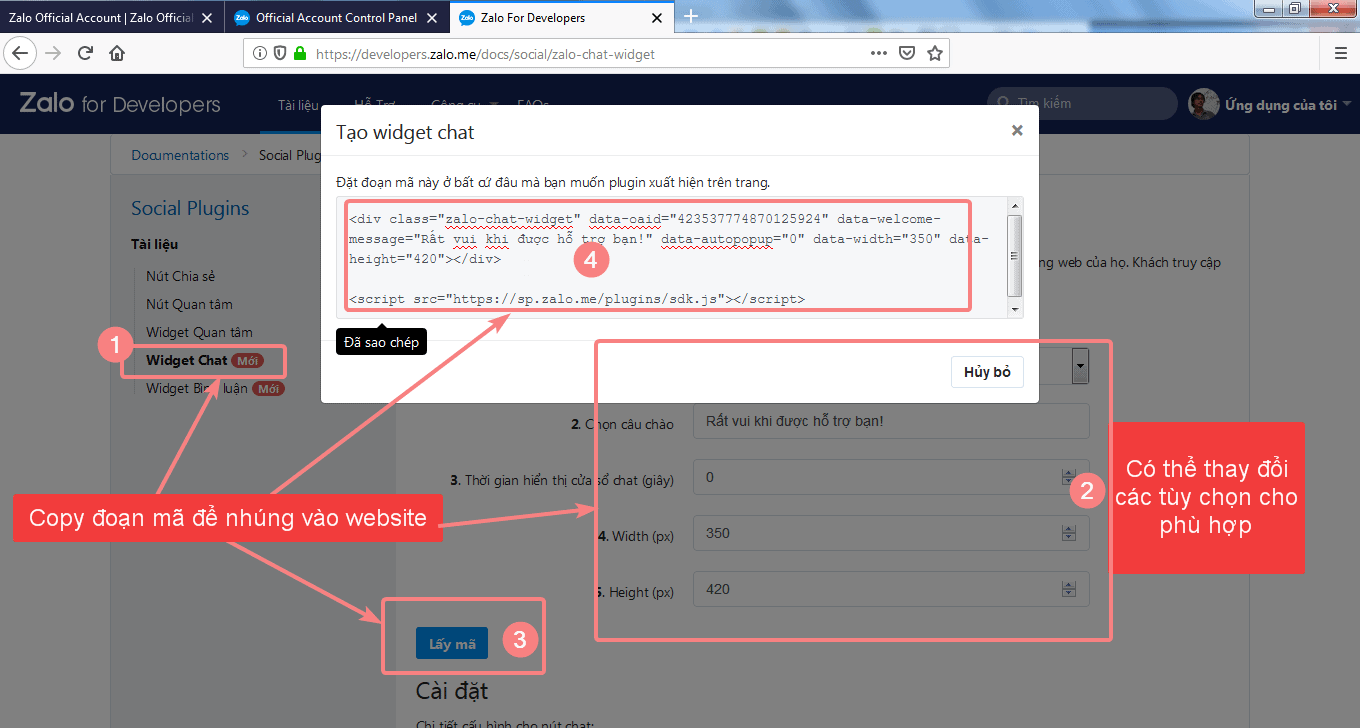Viewport: 1360px width, 728px height.
Task: Open the Documentations breadcrumb link
Action: click(x=180, y=155)
